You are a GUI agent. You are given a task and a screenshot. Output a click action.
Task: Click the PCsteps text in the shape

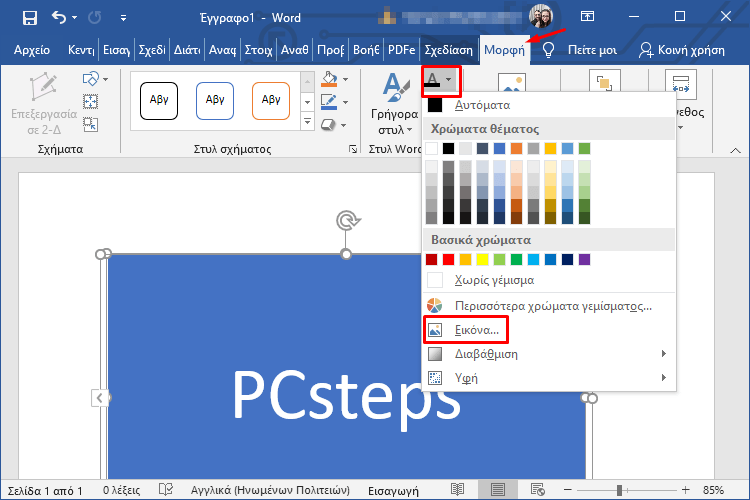346,398
